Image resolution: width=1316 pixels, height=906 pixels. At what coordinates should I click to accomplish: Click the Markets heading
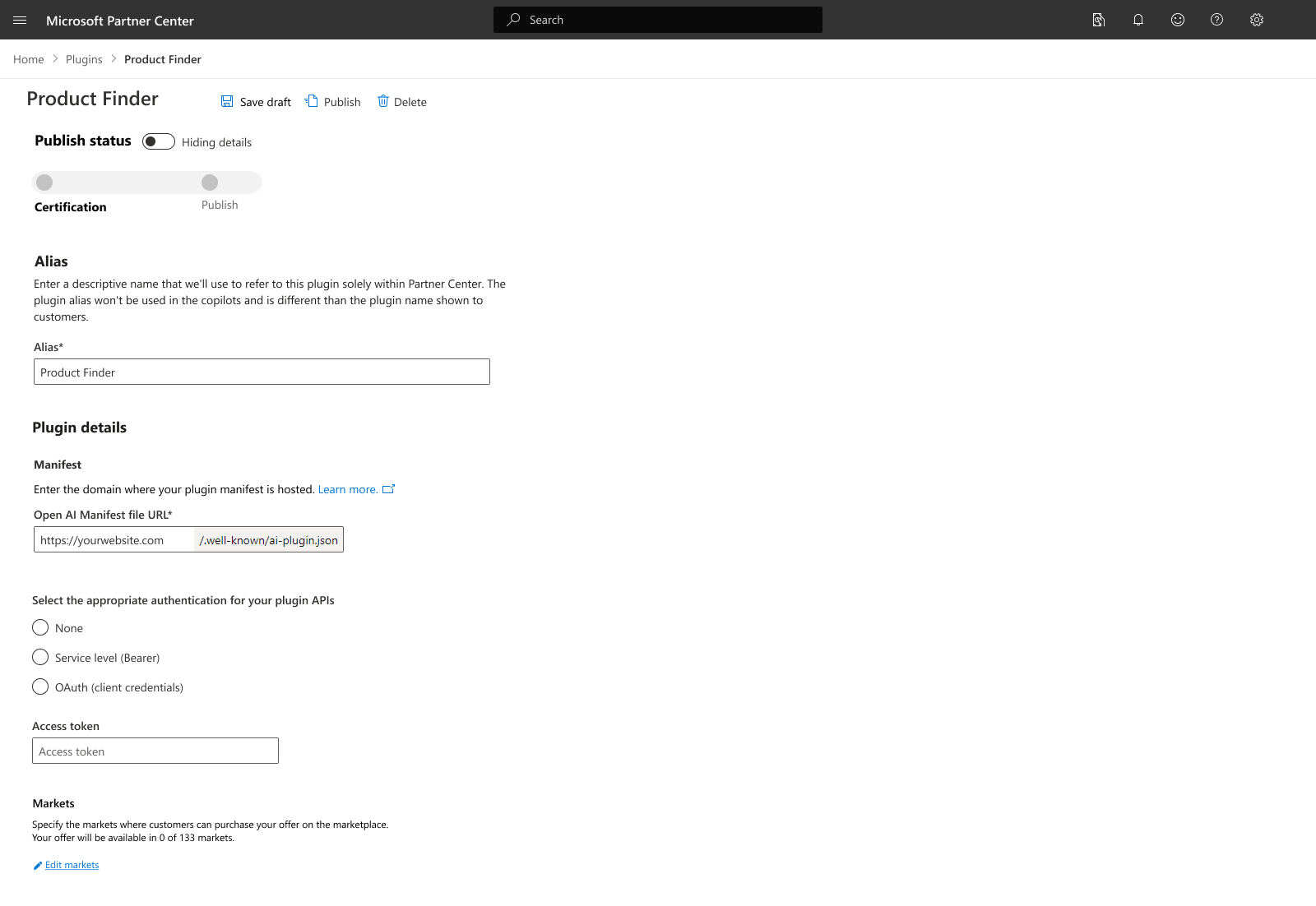pos(53,803)
